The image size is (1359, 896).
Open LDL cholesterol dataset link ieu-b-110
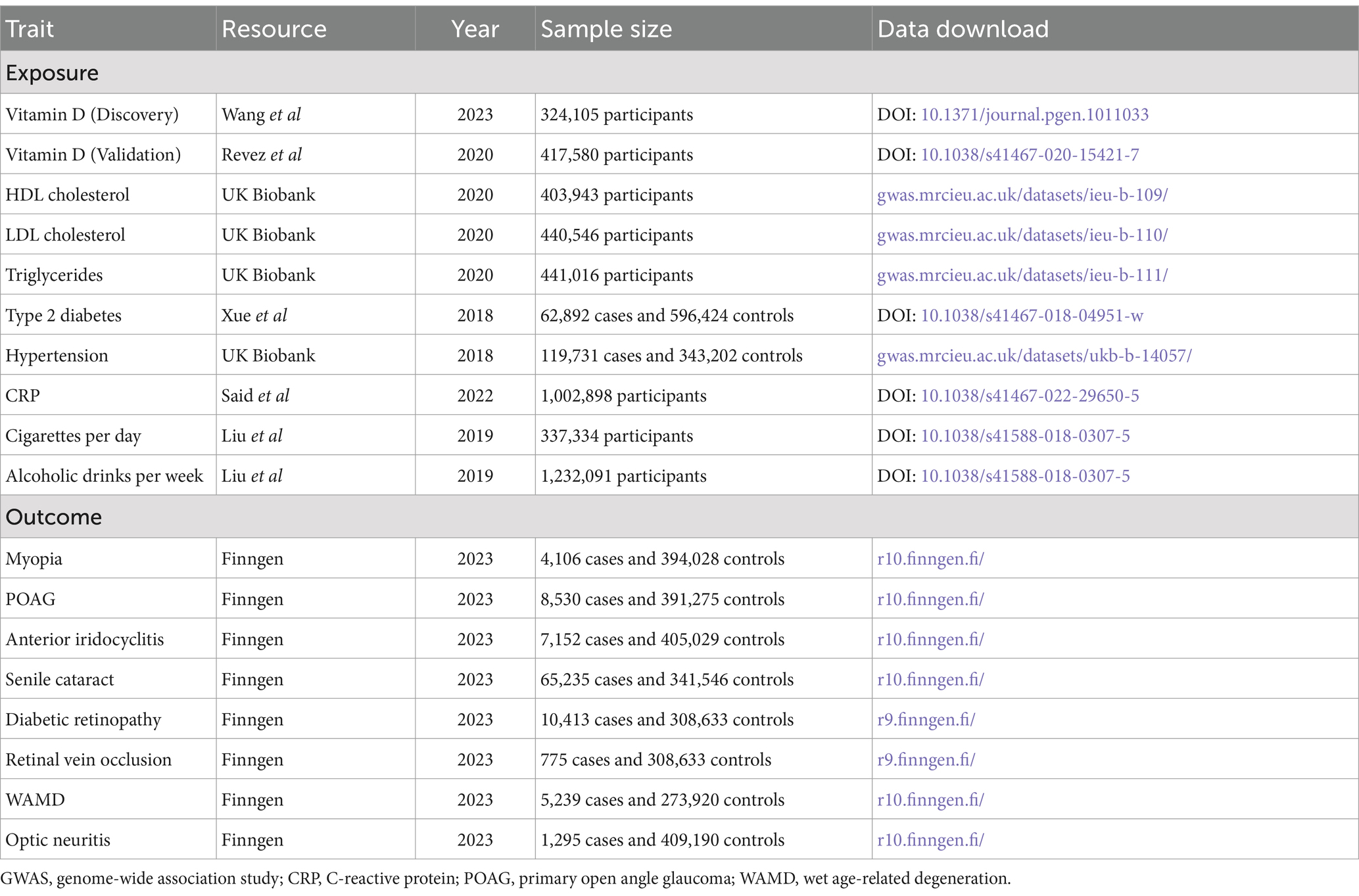1022,235
